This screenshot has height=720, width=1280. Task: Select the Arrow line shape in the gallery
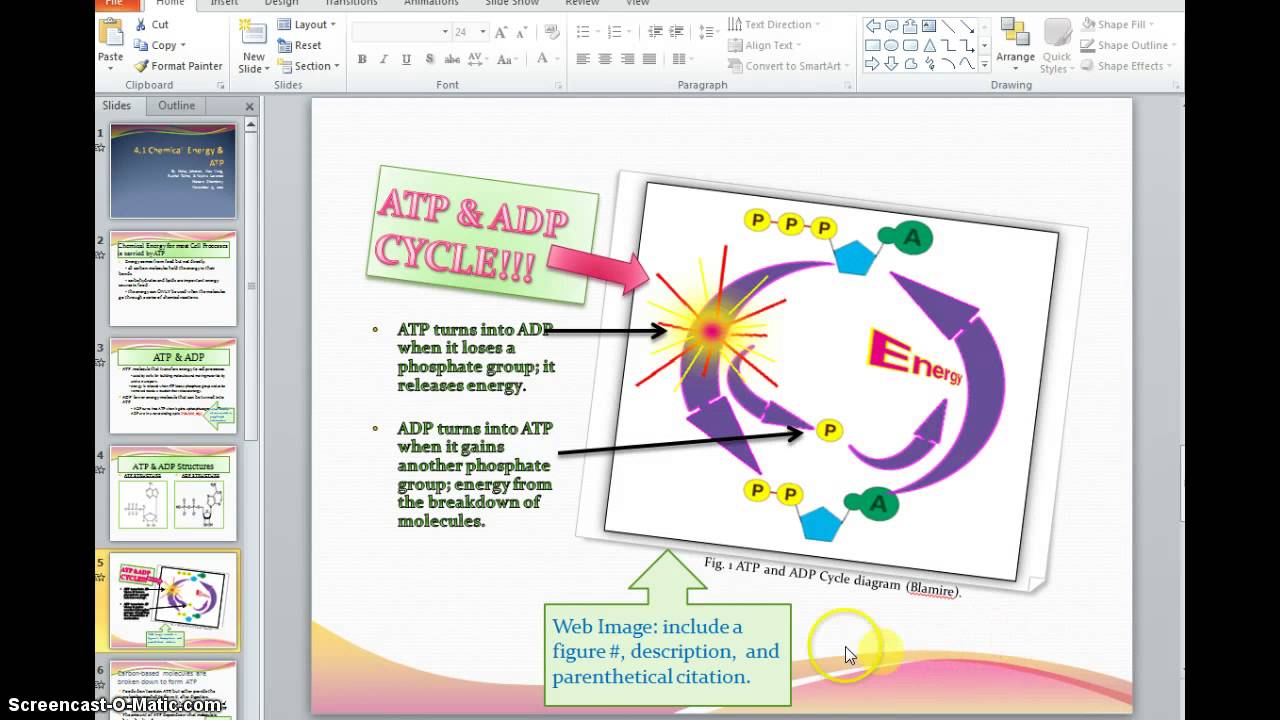967,26
